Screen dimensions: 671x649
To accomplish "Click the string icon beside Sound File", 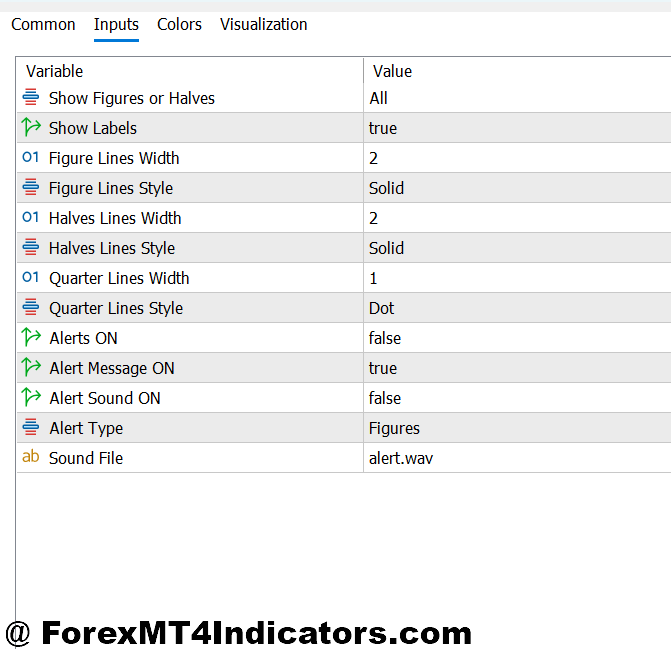I will coord(30,458).
